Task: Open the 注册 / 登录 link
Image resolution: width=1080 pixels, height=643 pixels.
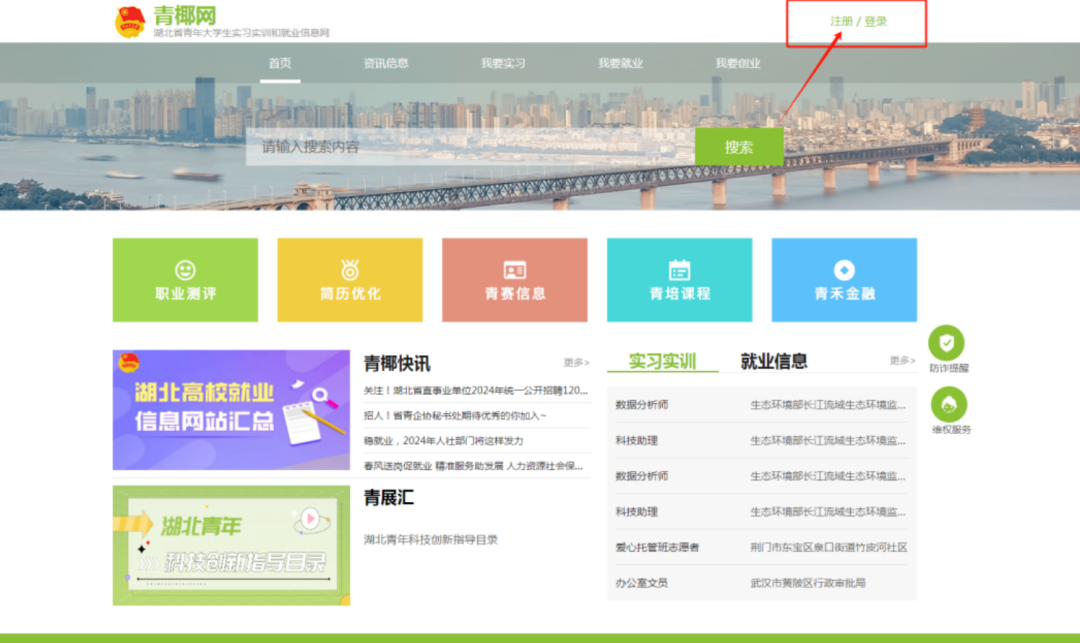Action: point(858,21)
